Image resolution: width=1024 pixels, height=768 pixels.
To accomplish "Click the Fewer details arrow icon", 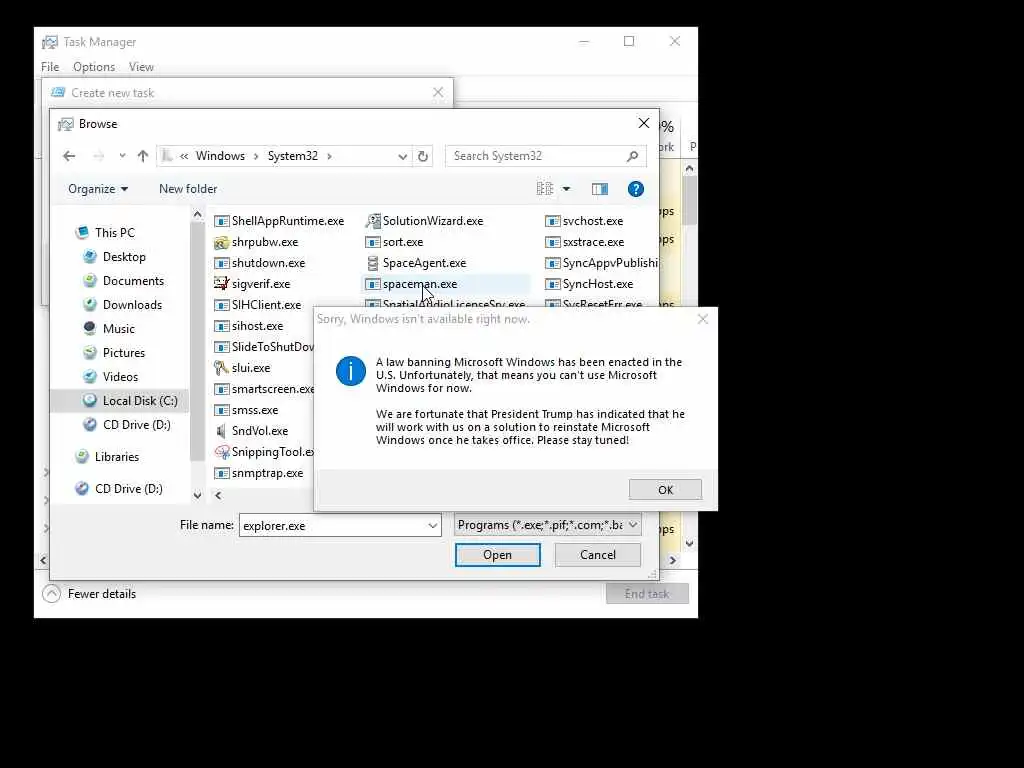I will (x=52, y=594).
